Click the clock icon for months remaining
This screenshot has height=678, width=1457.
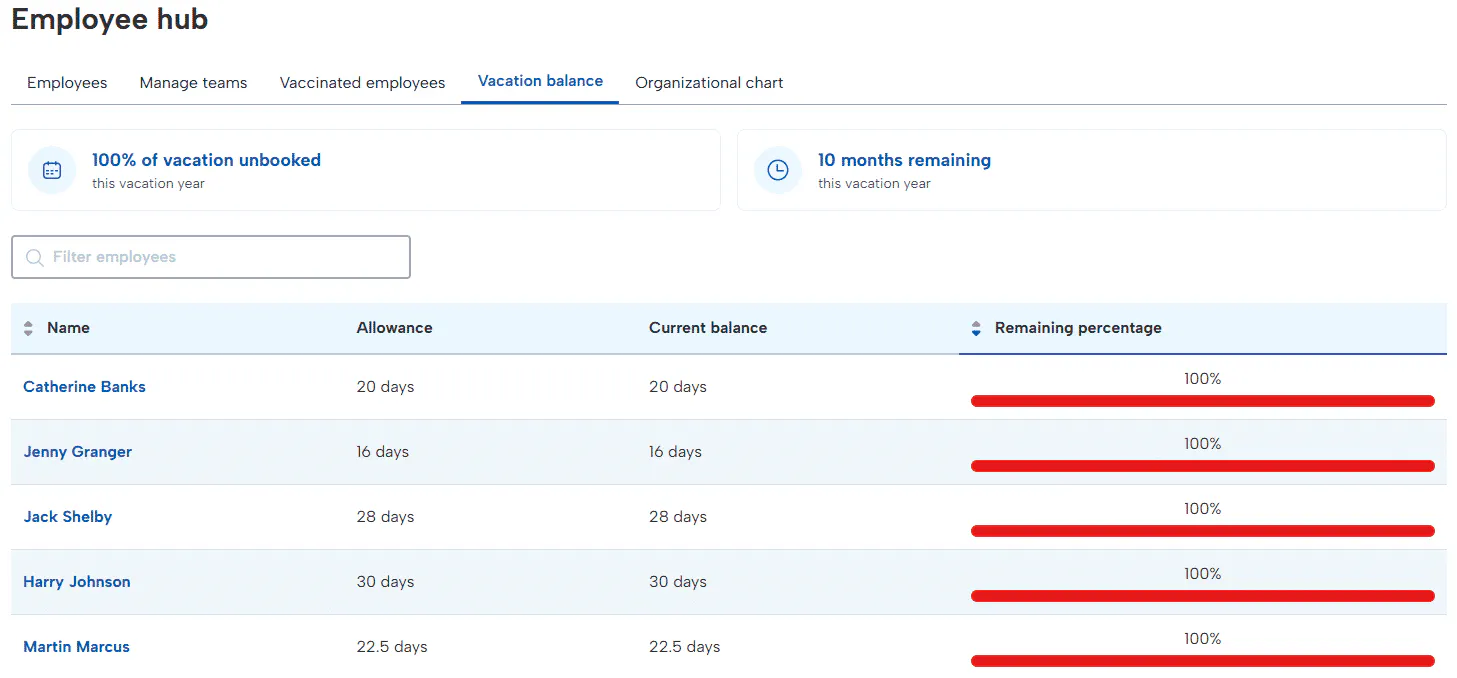pyautogui.click(x=778, y=170)
